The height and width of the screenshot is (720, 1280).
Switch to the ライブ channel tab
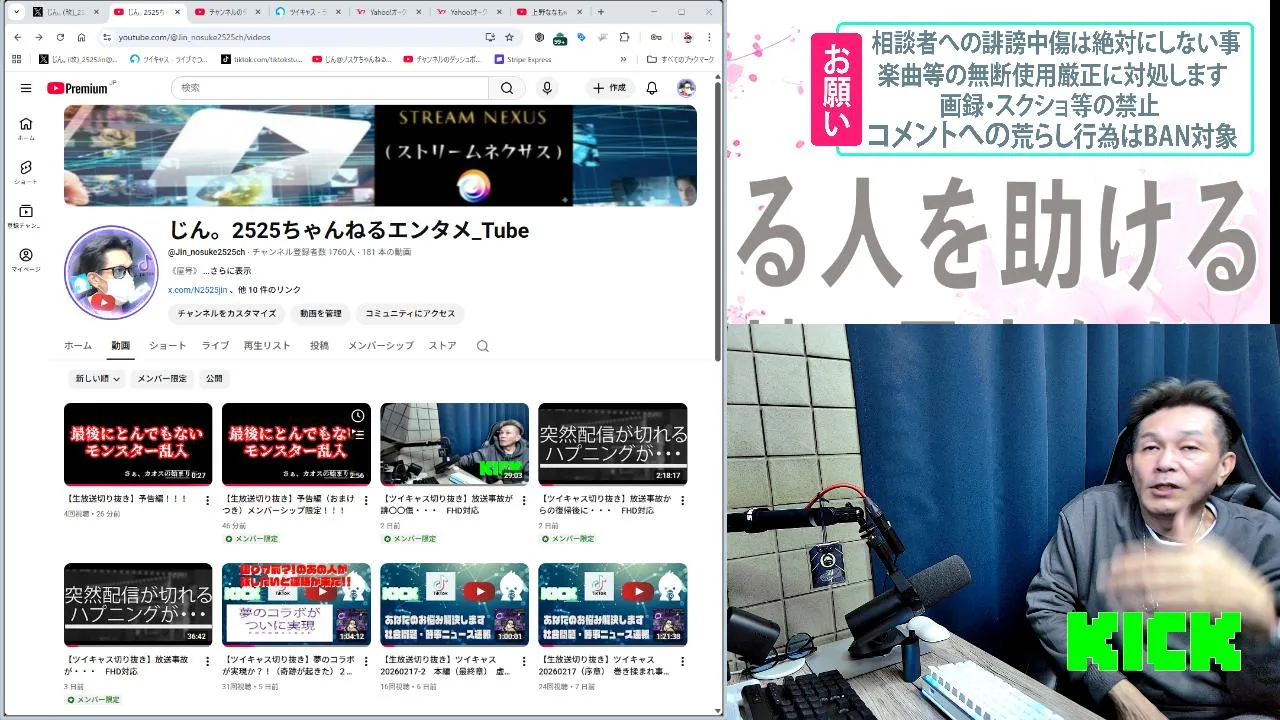point(215,346)
